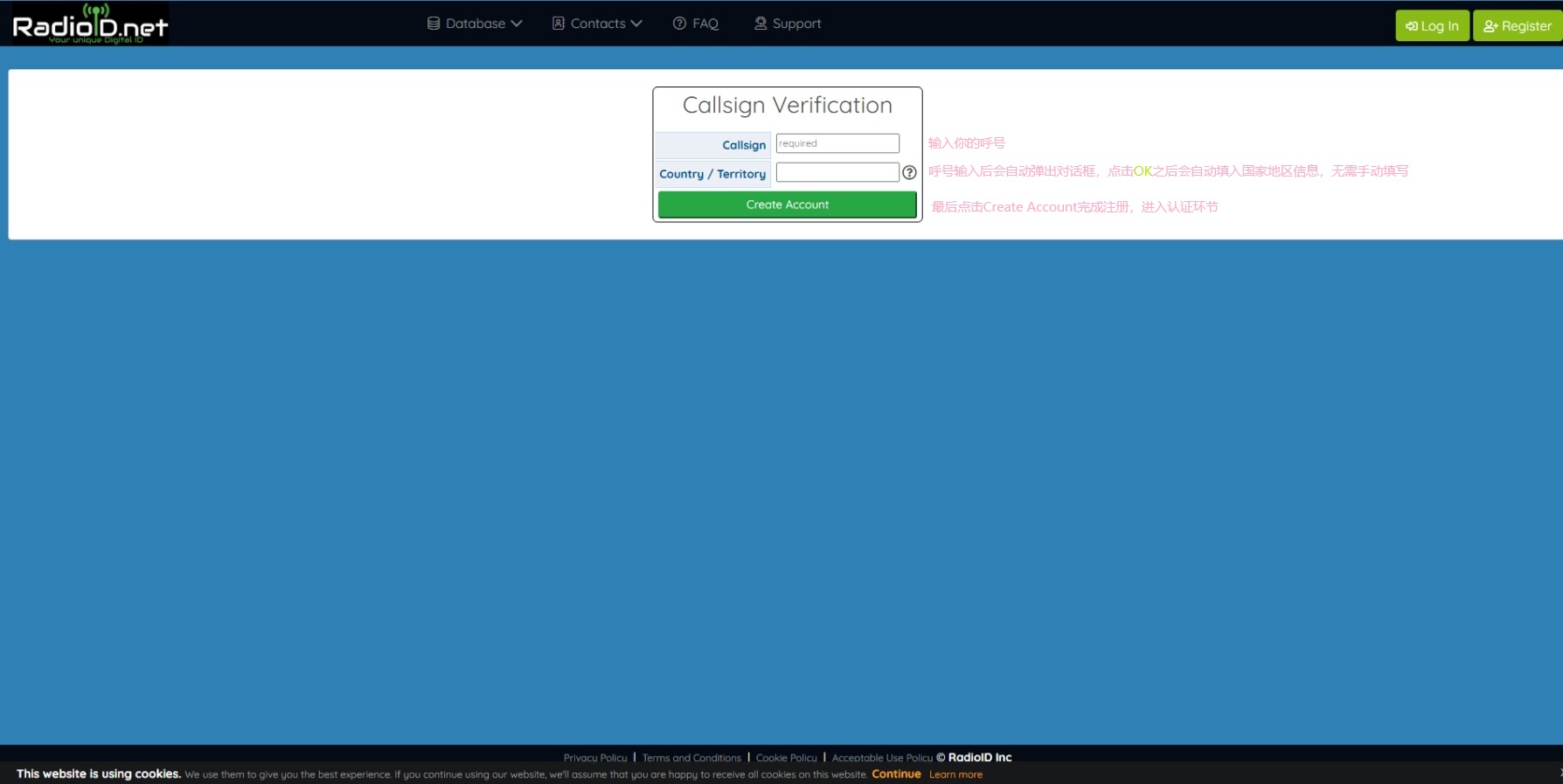Accept cookies by clicking Continue
Screen dimensions: 1563x784
click(x=896, y=774)
